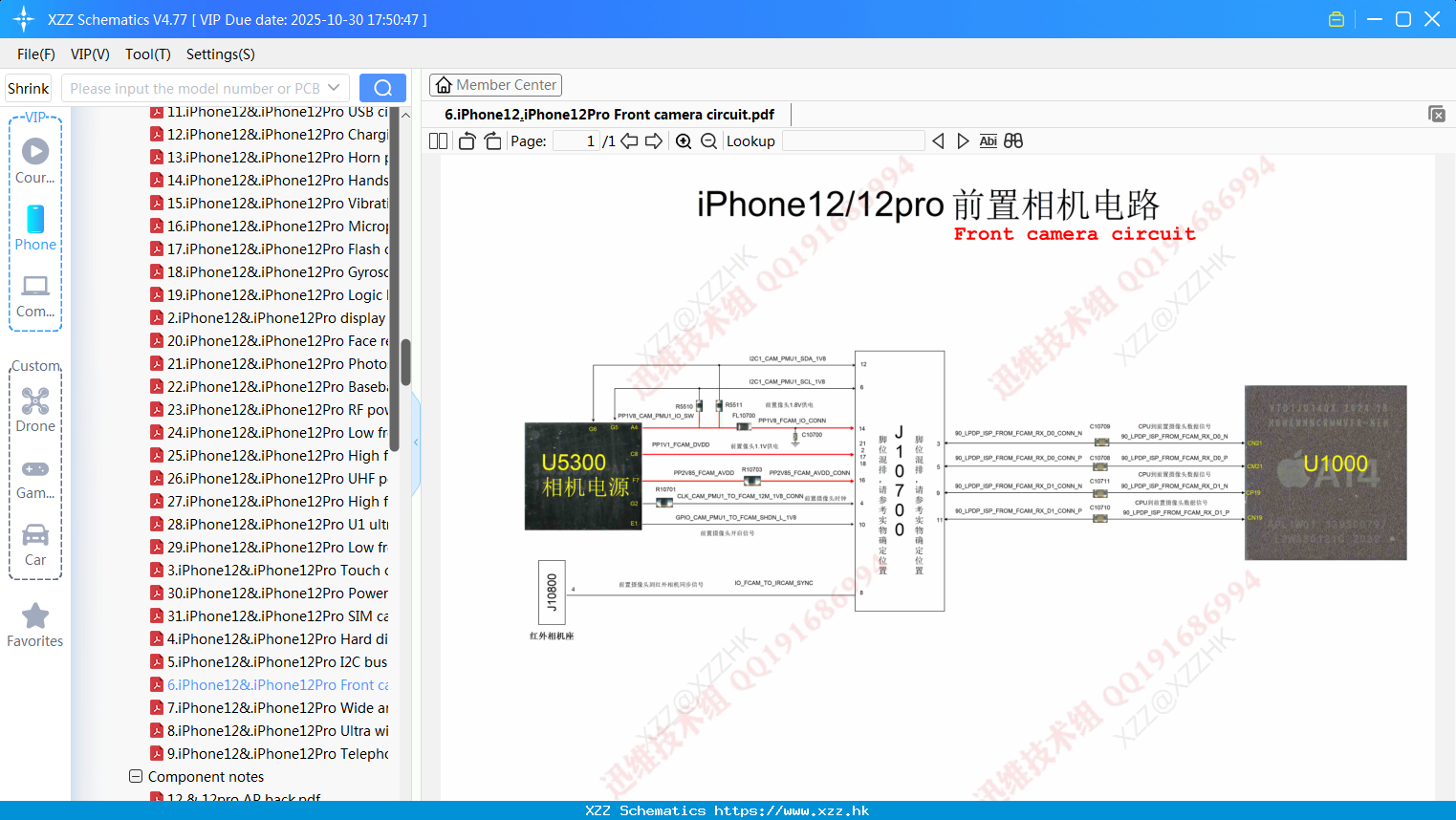Click the detach tab window icon
The width and height of the screenshot is (1456, 820).
pos(1437,114)
